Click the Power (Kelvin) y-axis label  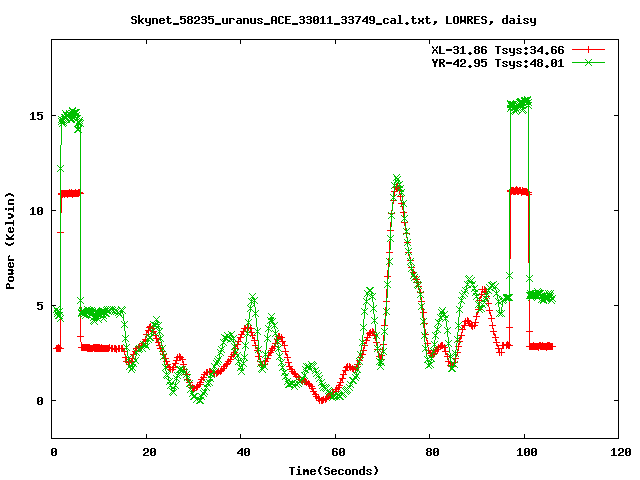(x=10, y=241)
